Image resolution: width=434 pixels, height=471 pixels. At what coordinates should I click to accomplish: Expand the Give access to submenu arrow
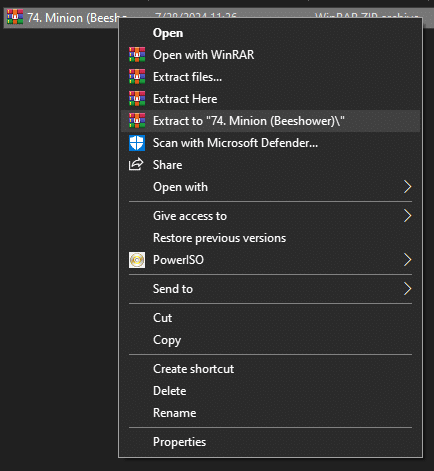click(407, 216)
